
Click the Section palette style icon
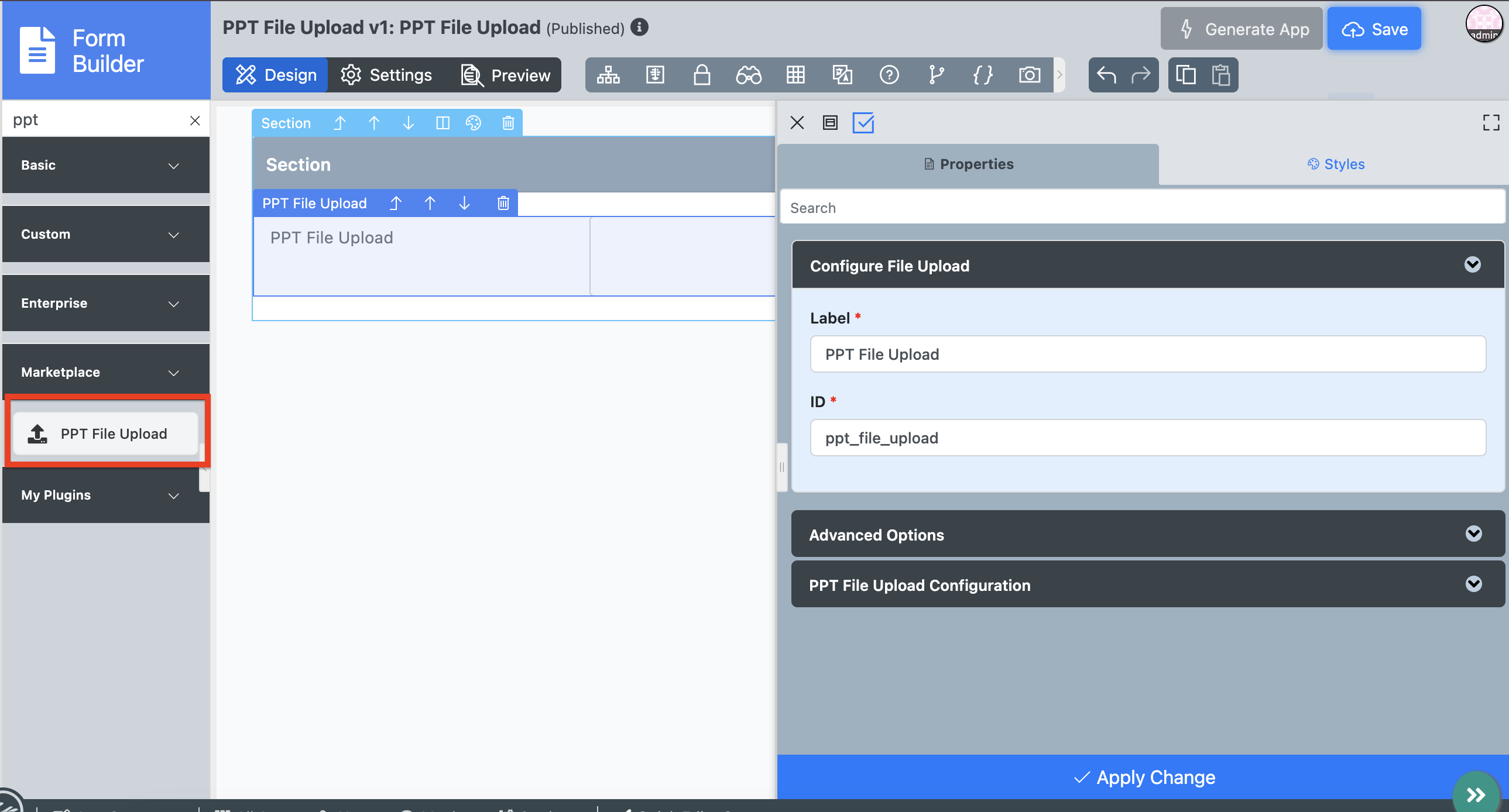[x=474, y=123]
